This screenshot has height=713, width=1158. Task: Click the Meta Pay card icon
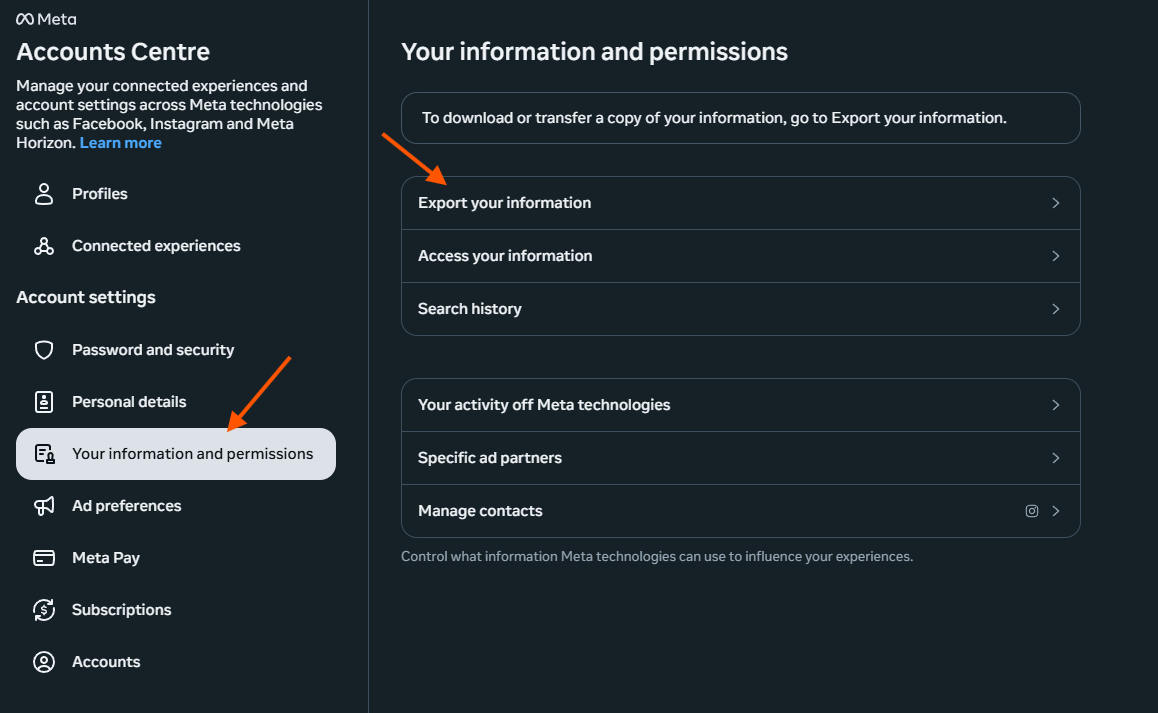[x=44, y=558]
